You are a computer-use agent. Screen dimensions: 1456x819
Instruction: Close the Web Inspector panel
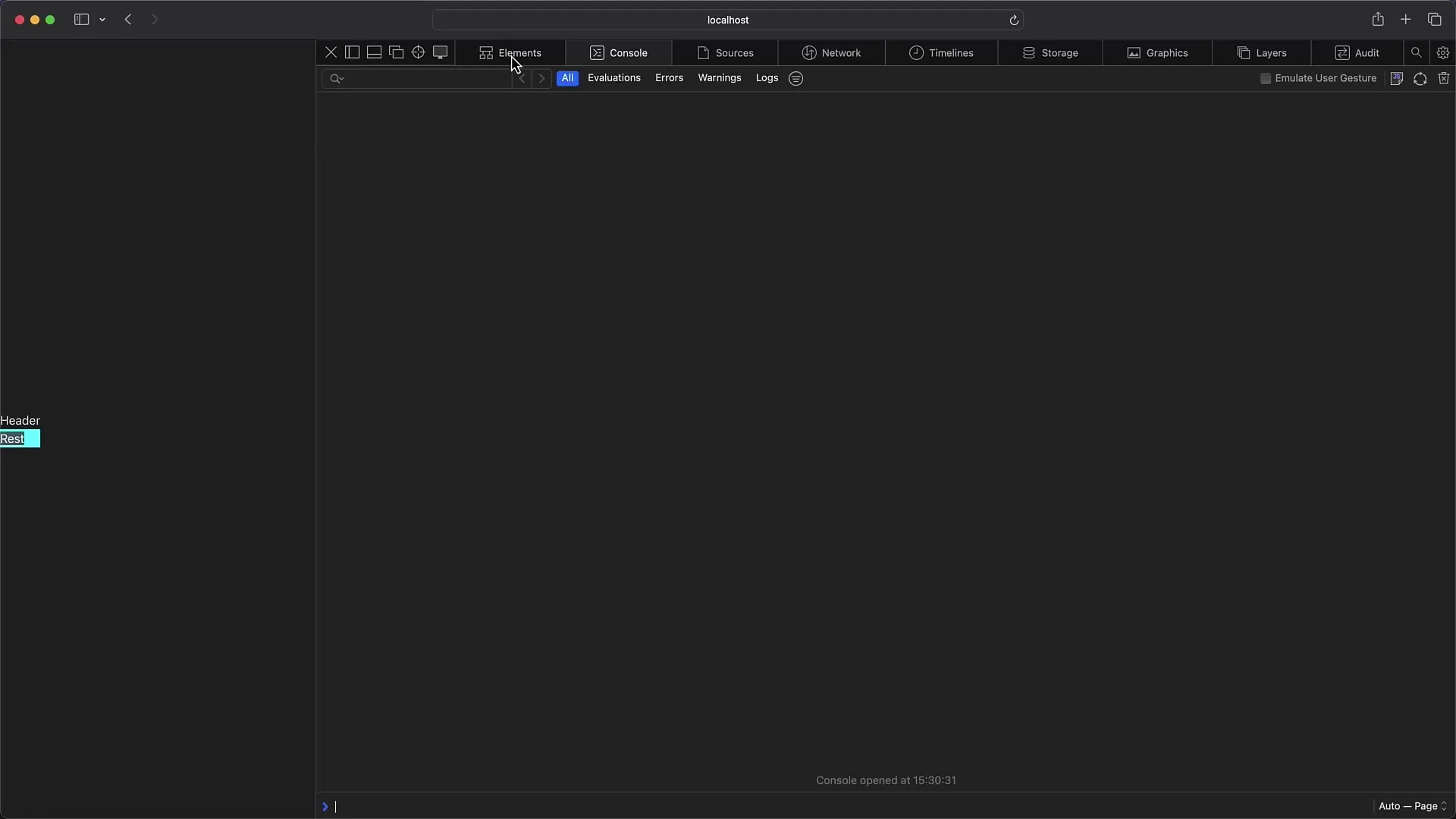point(331,52)
